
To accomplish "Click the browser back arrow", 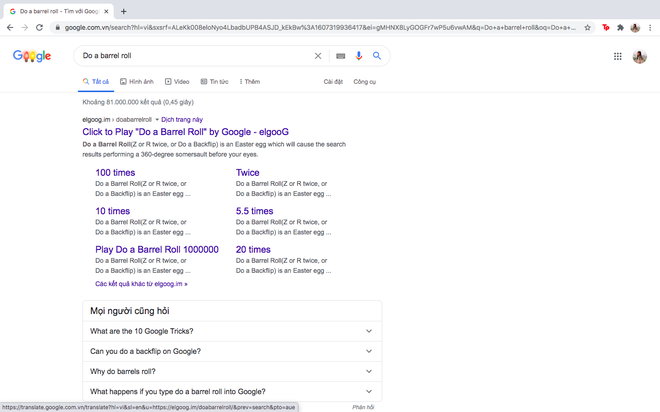I will (x=10, y=28).
